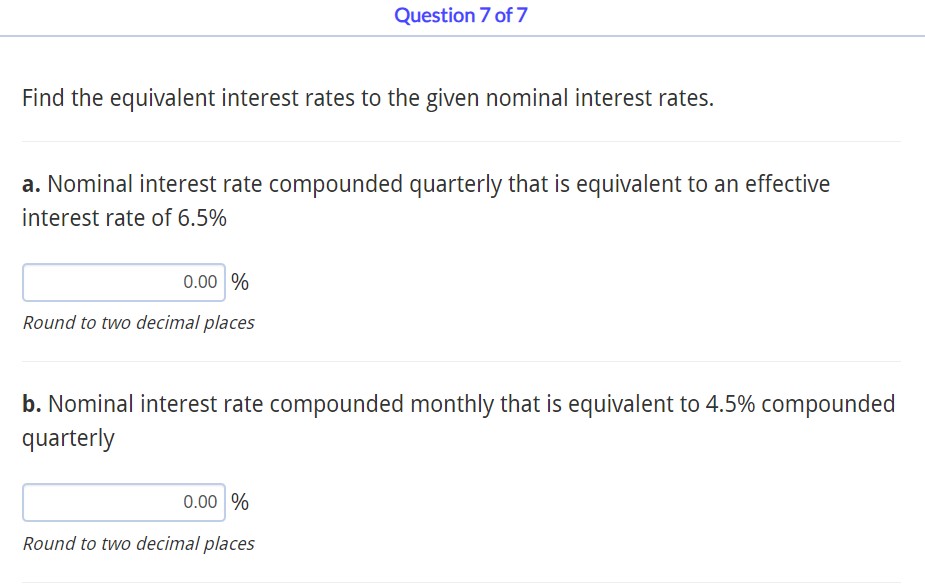Image resolution: width=925 pixels, height=588 pixels.
Task: Click the 0.00 placeholder in part a field
Action: point(200,282)
